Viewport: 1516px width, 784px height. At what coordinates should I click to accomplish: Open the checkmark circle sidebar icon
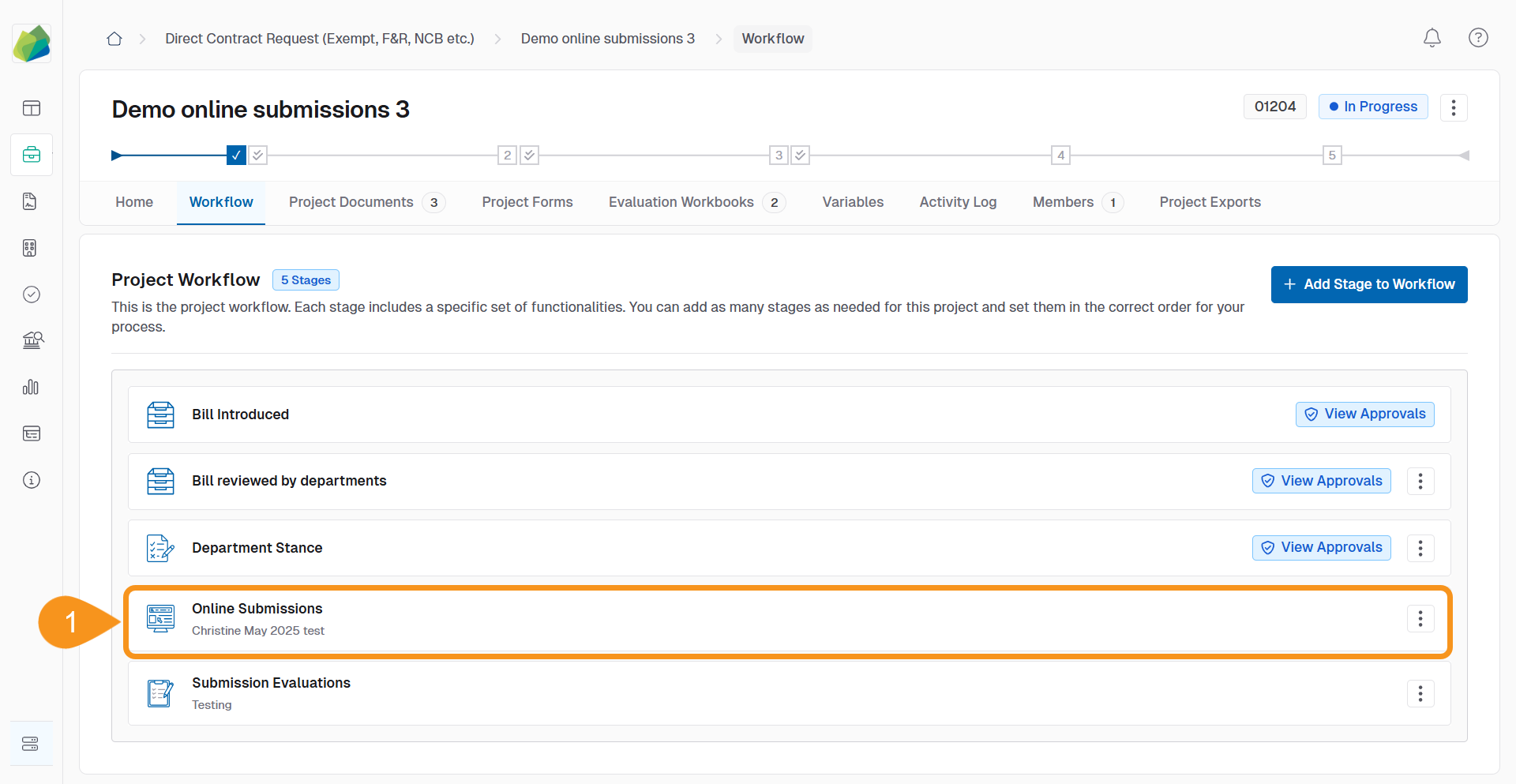tap(32, 294)
